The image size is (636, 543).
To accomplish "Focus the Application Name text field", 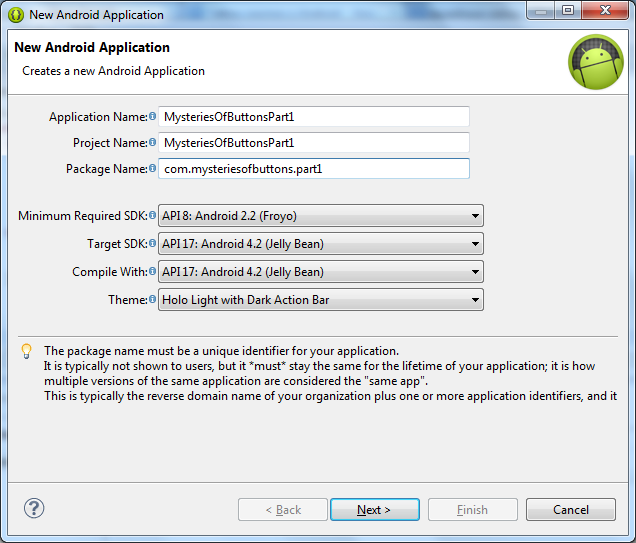I will pos(314,117).
